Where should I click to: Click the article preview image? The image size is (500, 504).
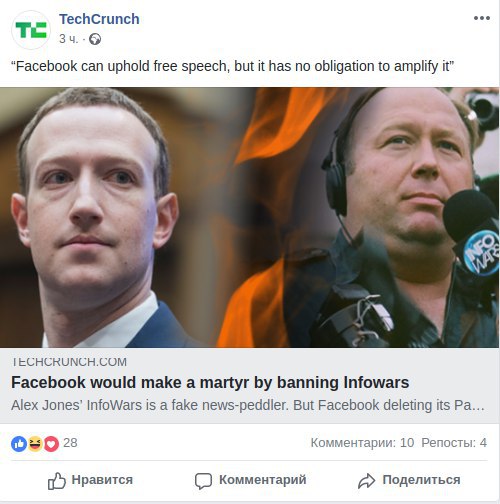click(249, 217)
